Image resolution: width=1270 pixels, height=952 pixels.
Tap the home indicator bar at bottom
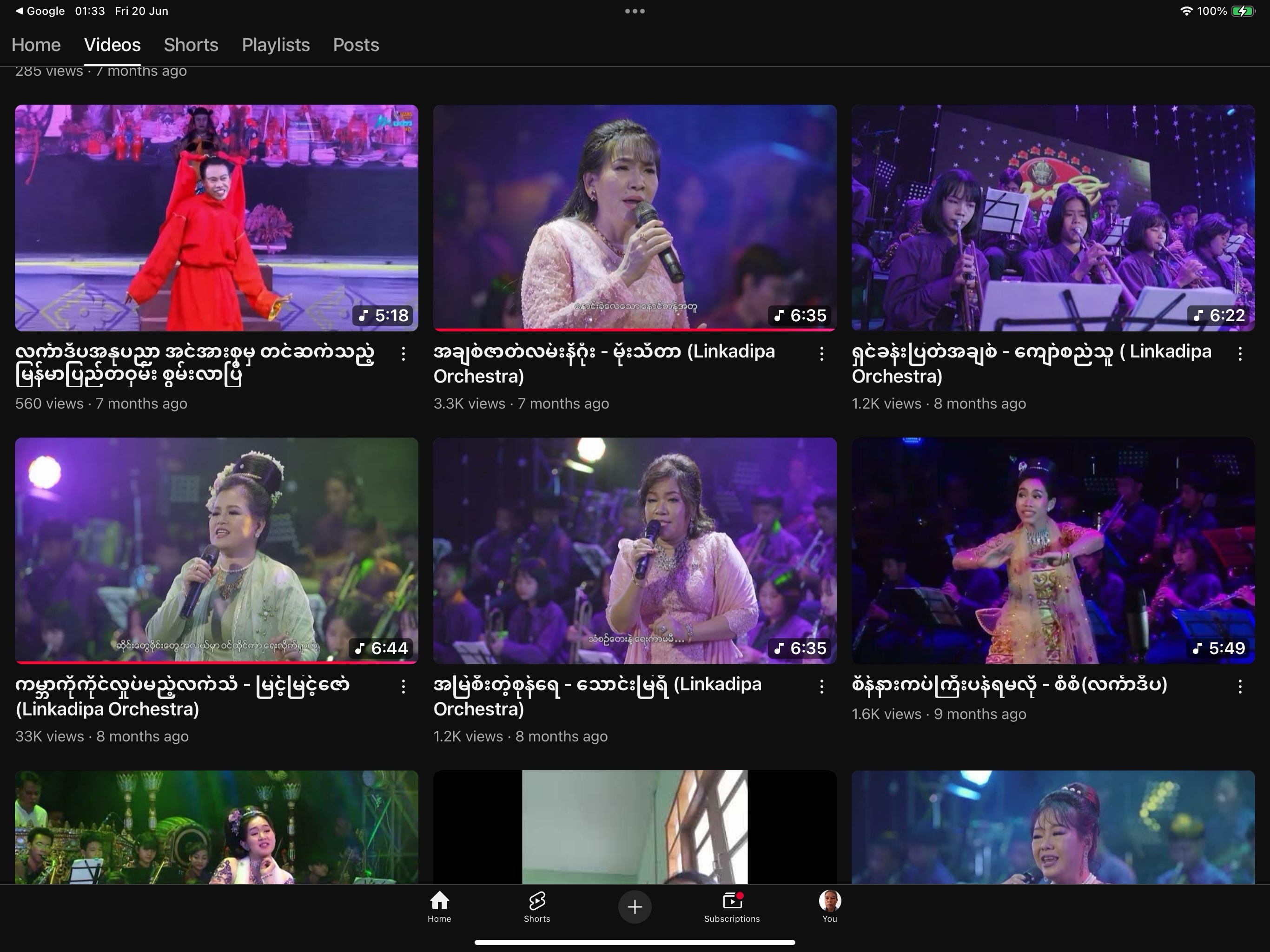point(635,942)
